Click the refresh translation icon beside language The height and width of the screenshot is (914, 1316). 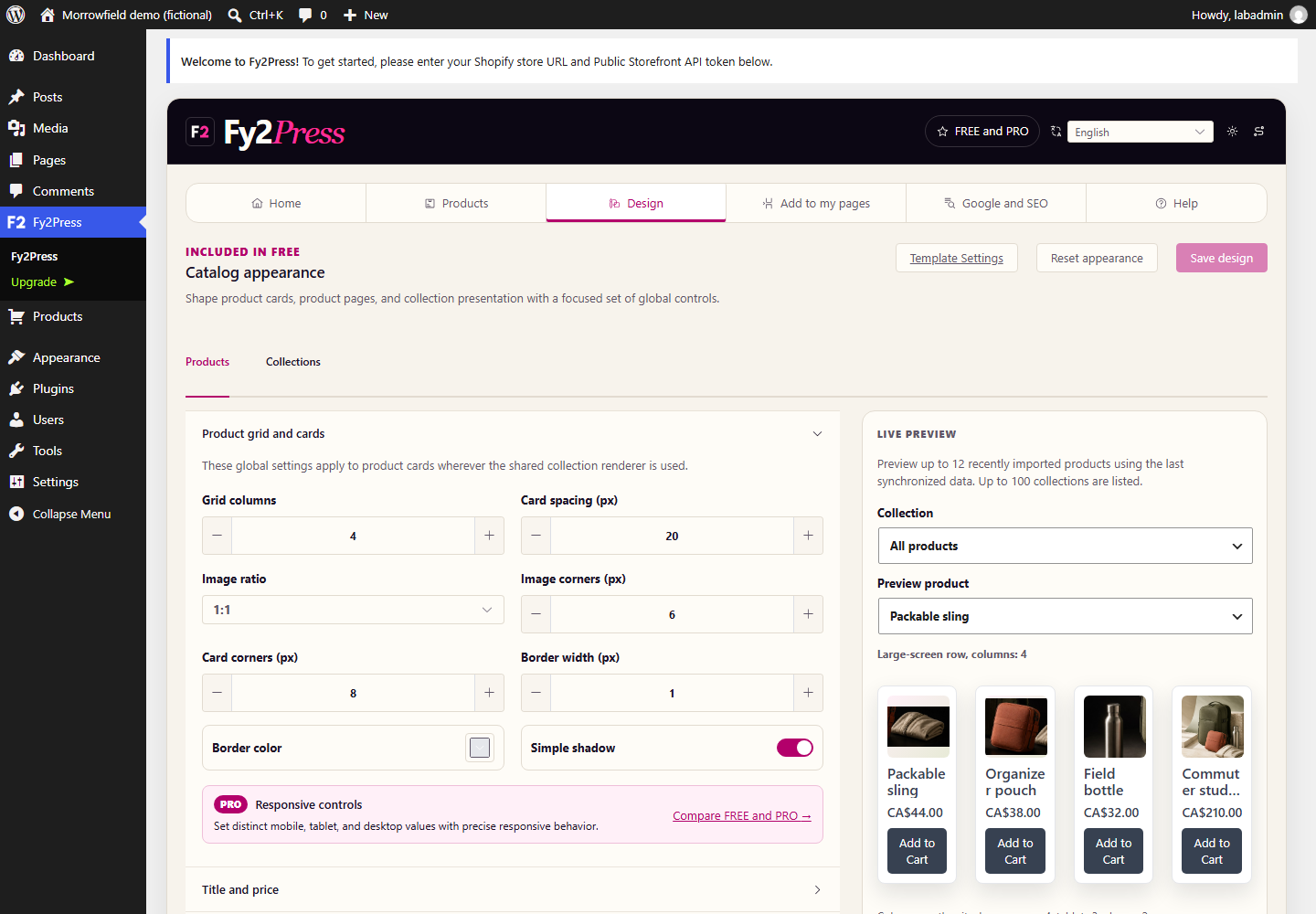click(x=1056, y=132)
